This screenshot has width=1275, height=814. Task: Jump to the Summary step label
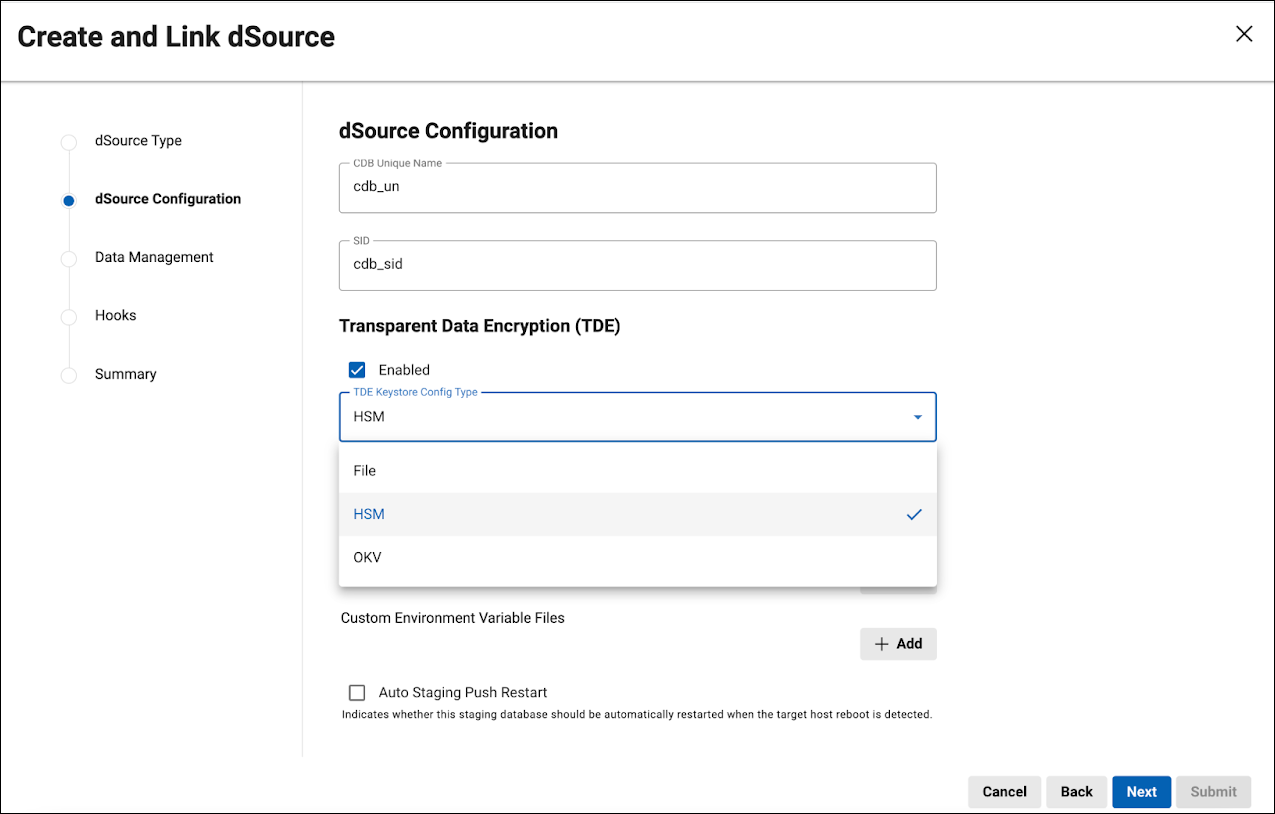click(x=125, y=374)
